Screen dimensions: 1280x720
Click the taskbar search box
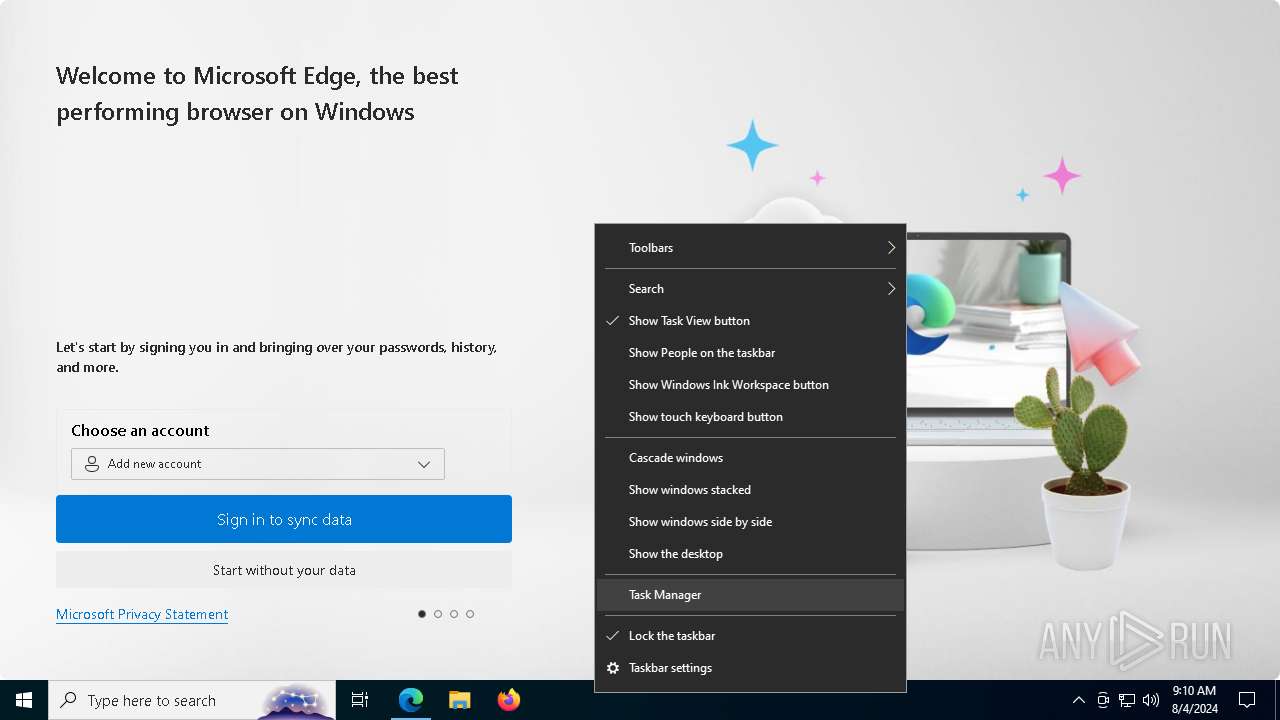tap(192, 700)
